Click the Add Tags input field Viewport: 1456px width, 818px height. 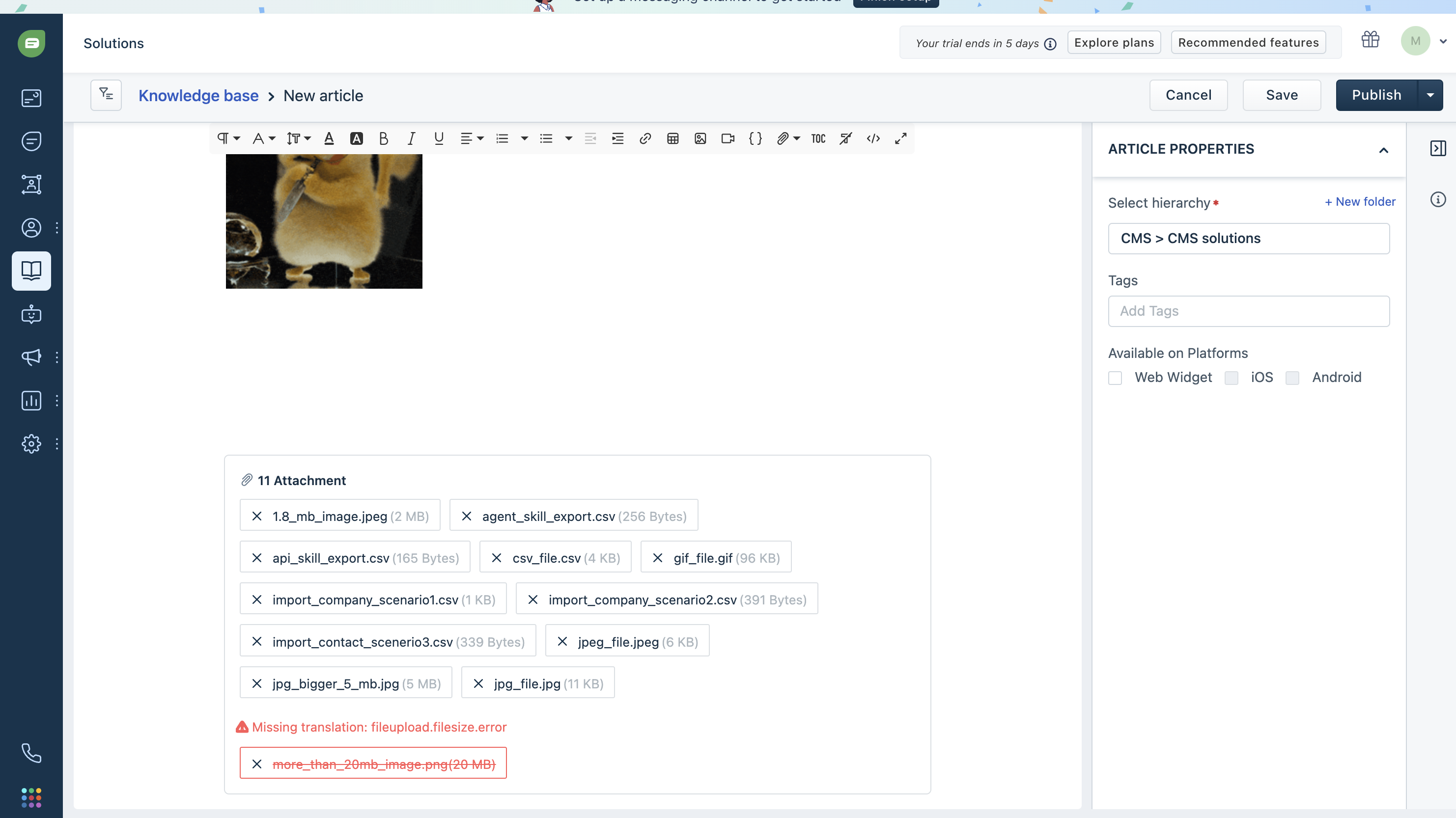(x=1249, y=311)
